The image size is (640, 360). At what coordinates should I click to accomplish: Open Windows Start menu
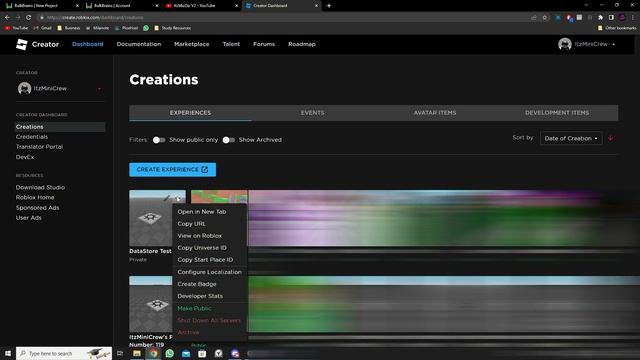pos(8,353)
